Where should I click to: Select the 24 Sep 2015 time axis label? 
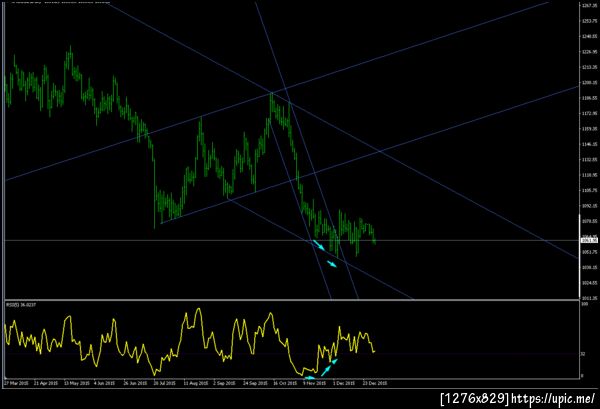[255, 383]
